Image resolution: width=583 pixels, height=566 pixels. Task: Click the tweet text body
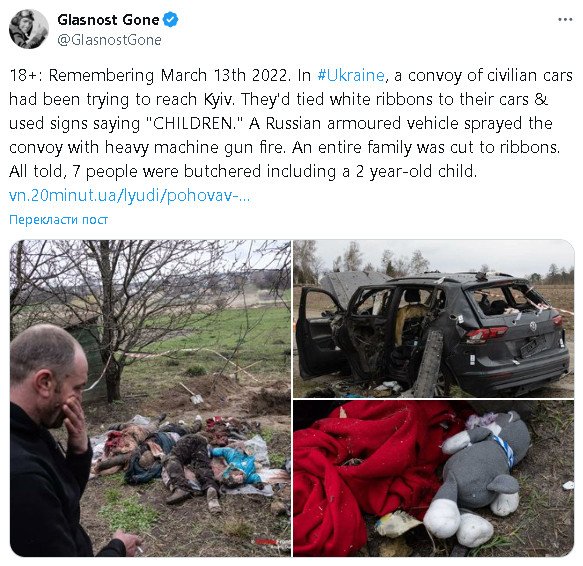tap(291, 123)
